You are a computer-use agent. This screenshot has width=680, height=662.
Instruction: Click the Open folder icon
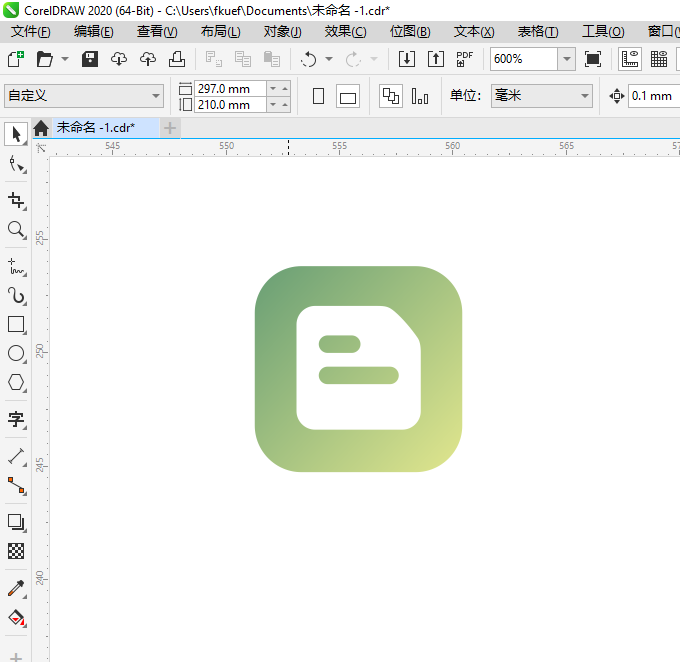pos(45,59)
